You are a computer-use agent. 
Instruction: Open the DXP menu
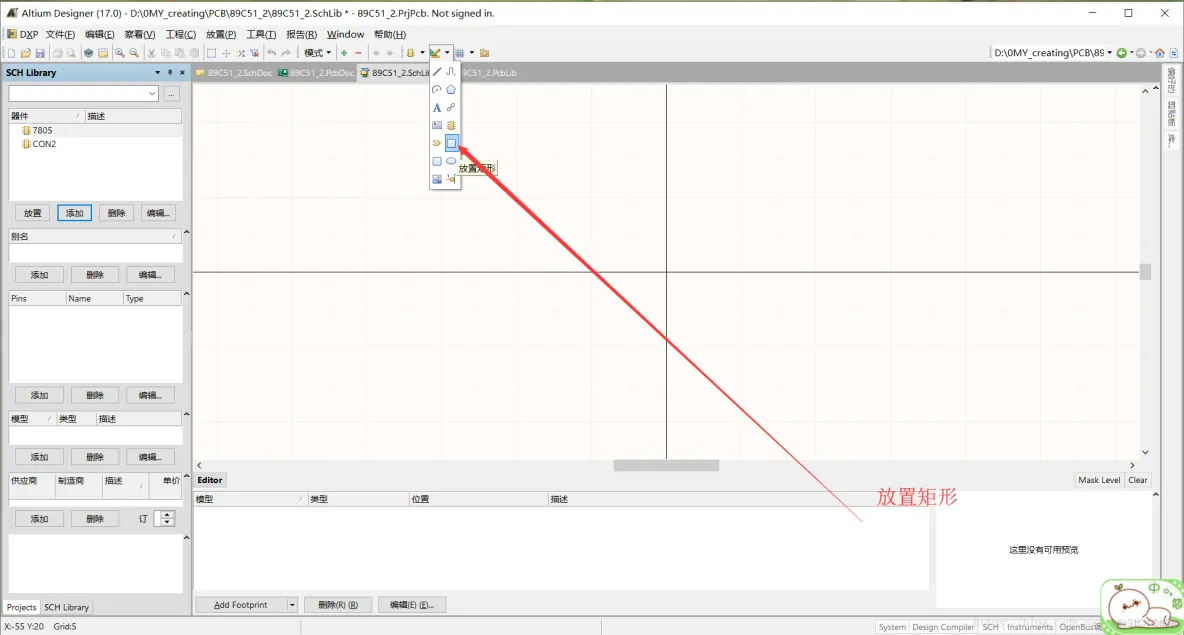pyautogui.click(x=23, y=34)
